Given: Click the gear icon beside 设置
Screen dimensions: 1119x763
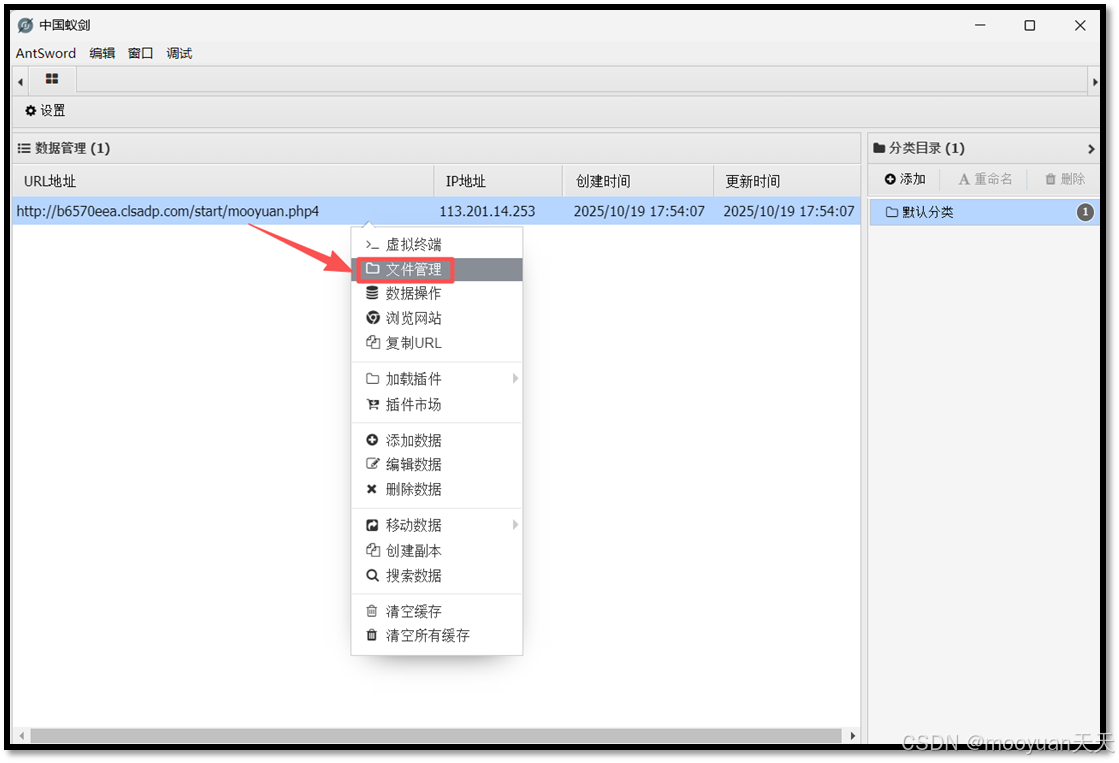Looking at the screenshot, I should (31, 111).
